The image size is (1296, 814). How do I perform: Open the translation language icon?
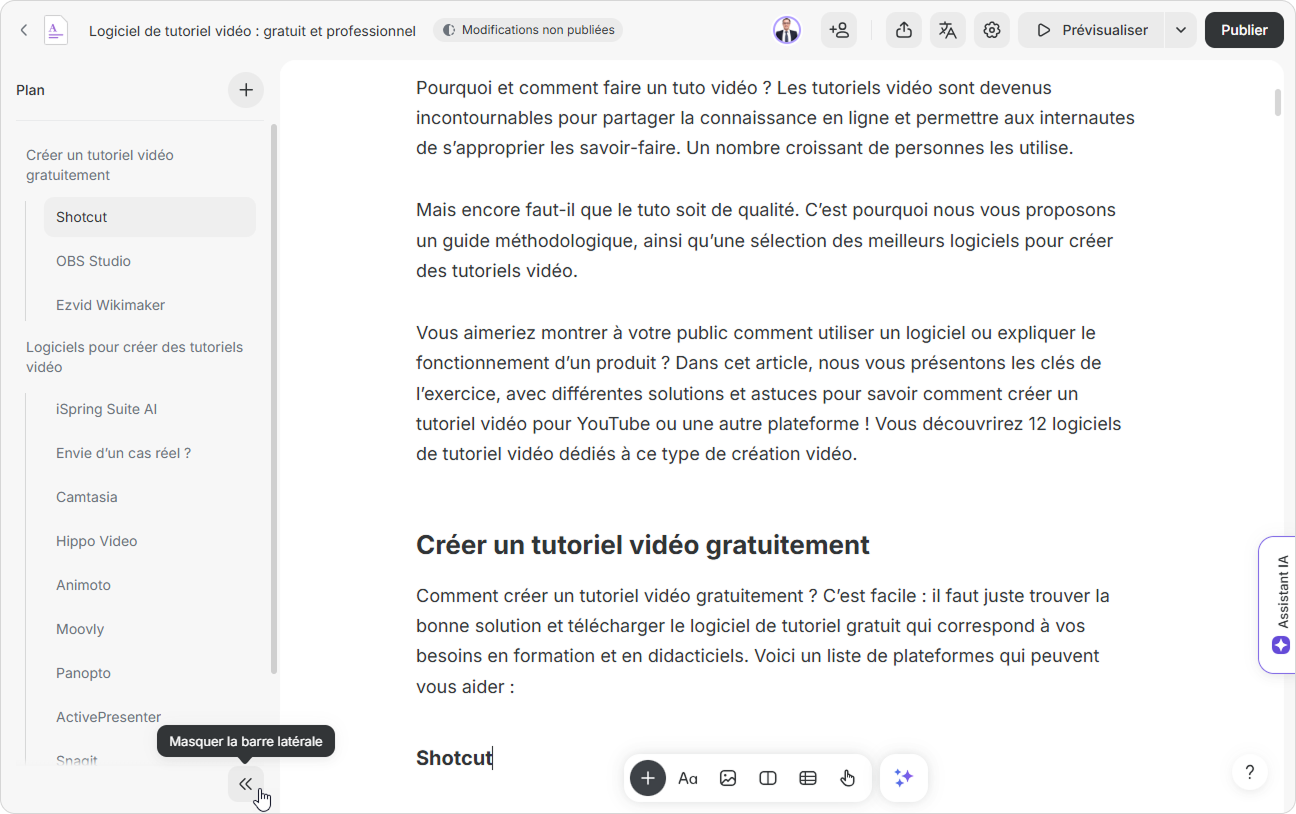948,30
